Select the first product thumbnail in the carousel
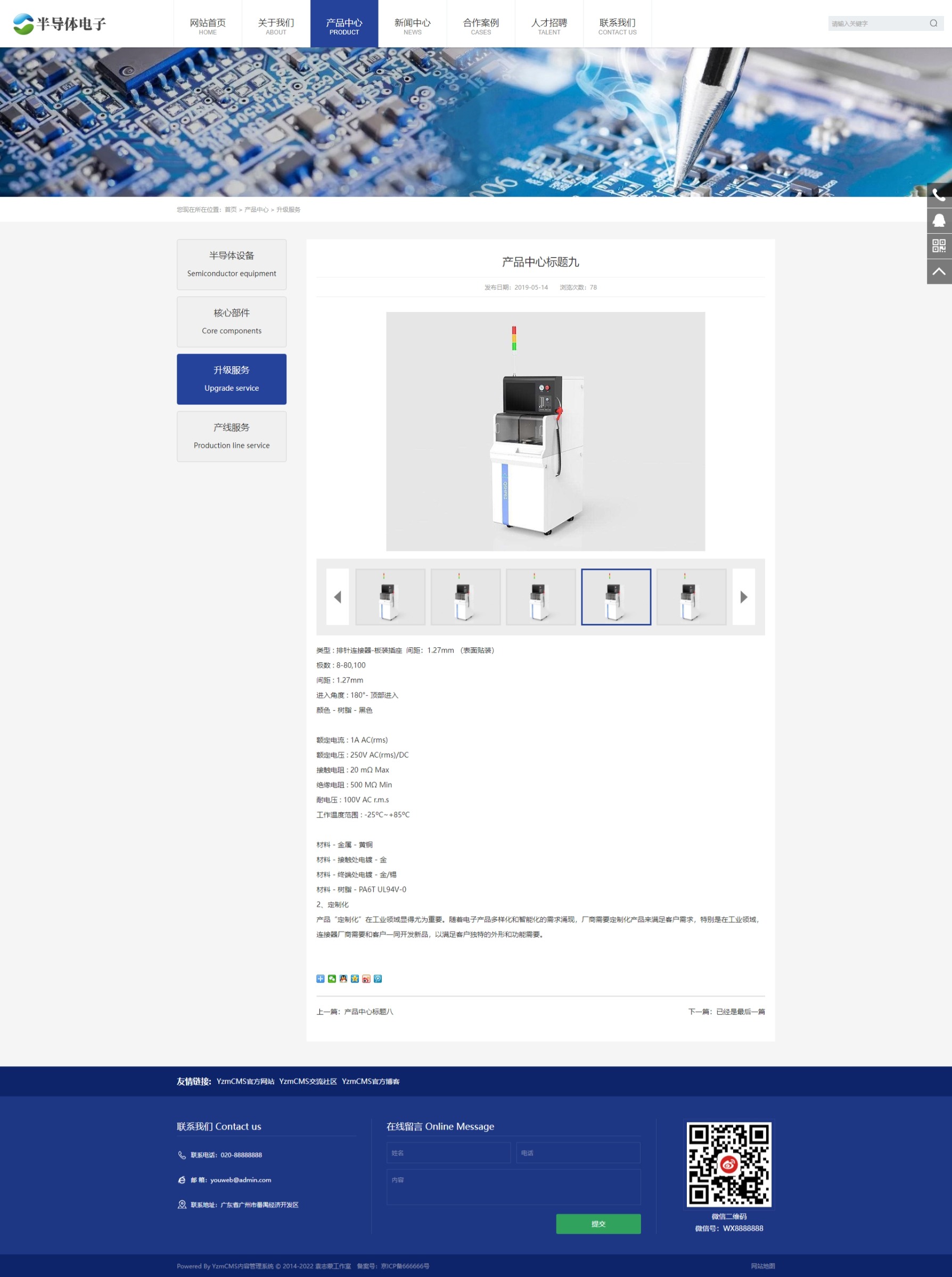 (390, 597)
